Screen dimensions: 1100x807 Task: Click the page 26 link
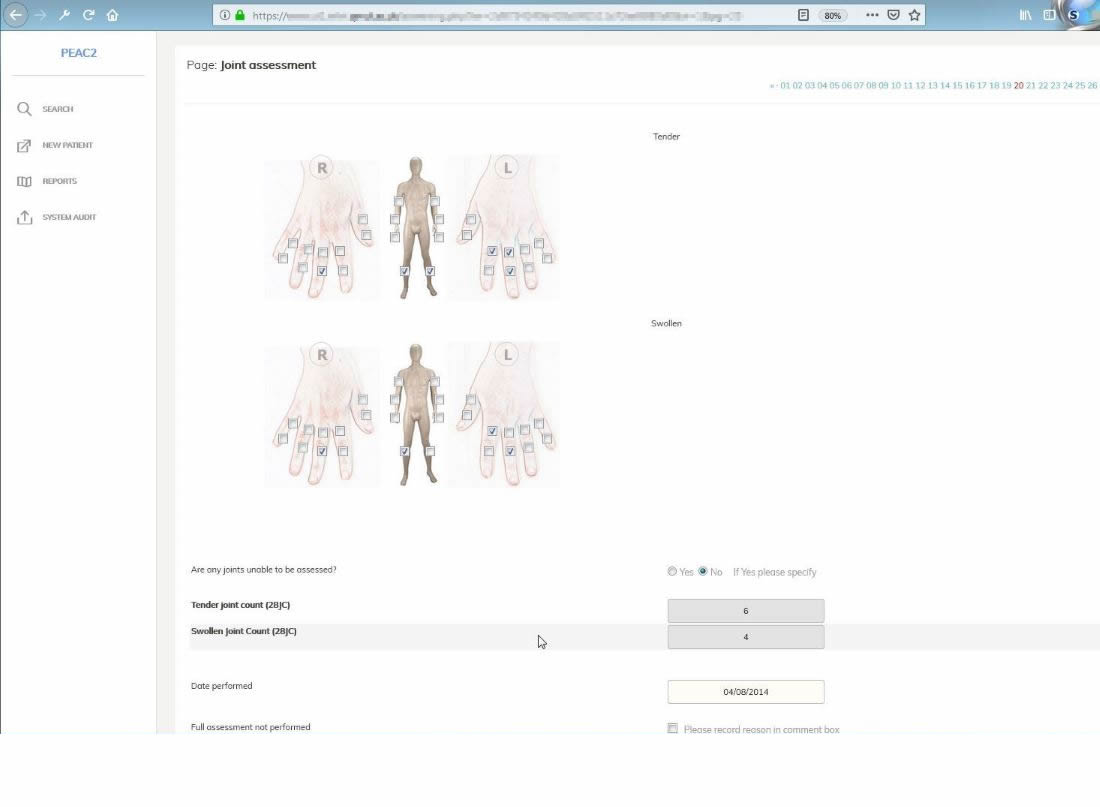point(1092,86)
